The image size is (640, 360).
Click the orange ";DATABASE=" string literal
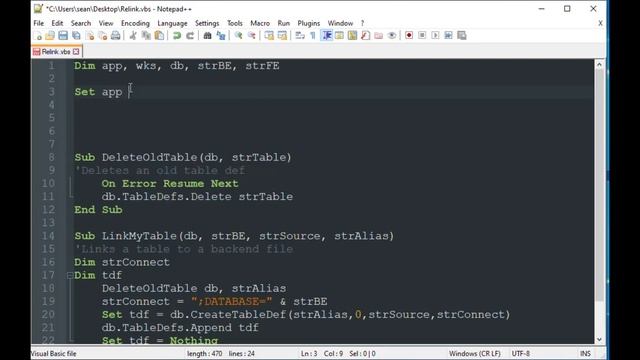click(x=231, y=302)
